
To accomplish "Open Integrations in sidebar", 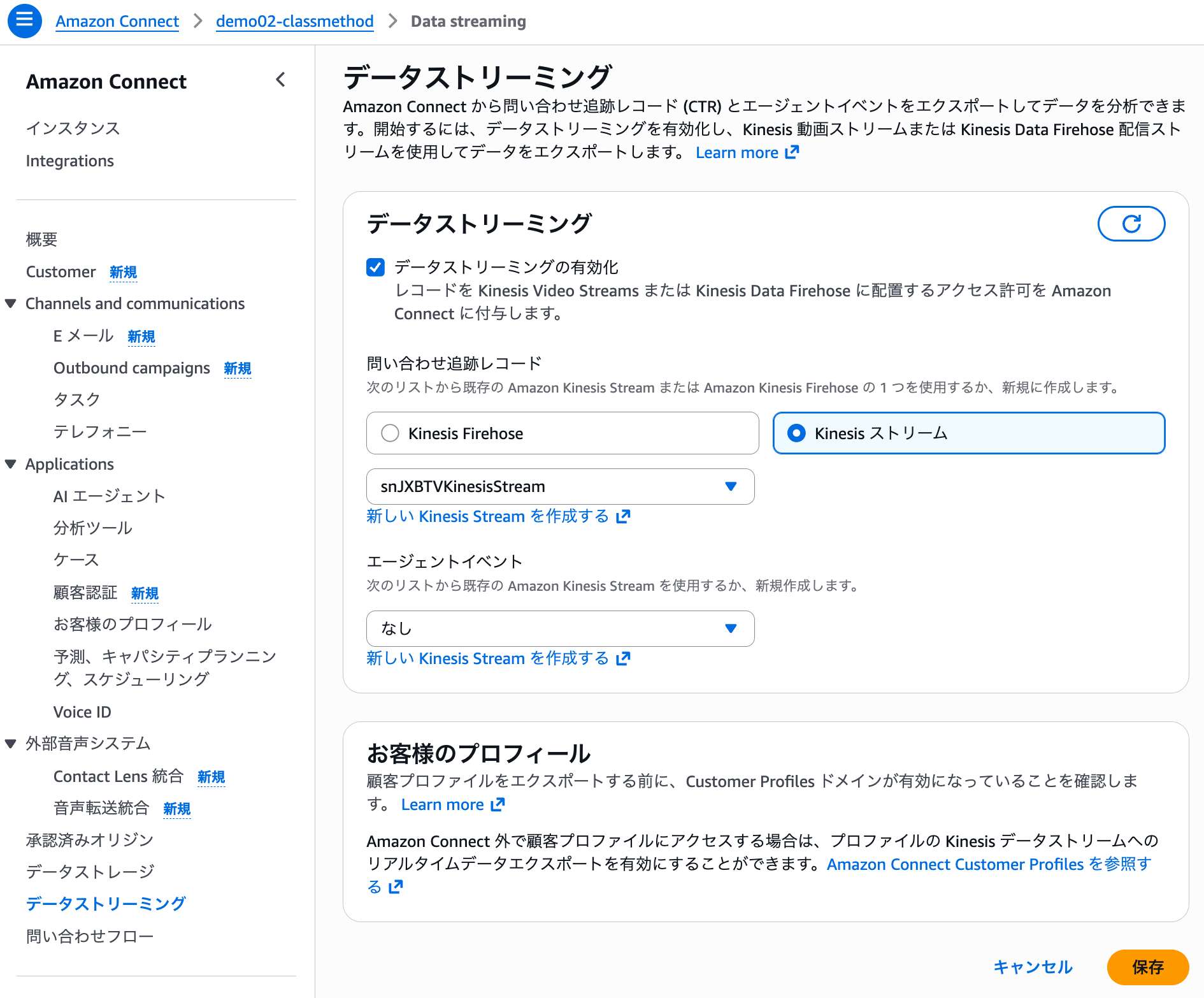I will coord(70,161).
